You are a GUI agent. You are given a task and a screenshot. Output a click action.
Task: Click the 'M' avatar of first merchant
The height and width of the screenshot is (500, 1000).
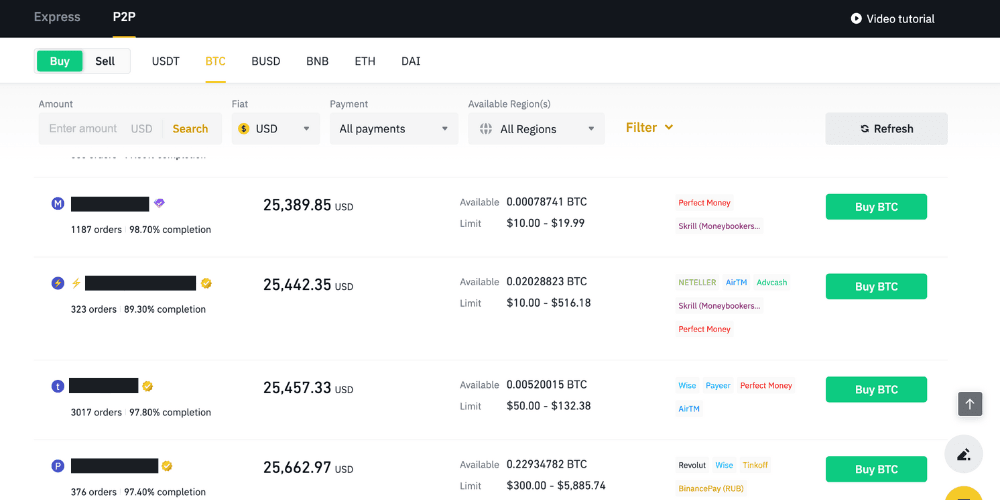point(57,204)
